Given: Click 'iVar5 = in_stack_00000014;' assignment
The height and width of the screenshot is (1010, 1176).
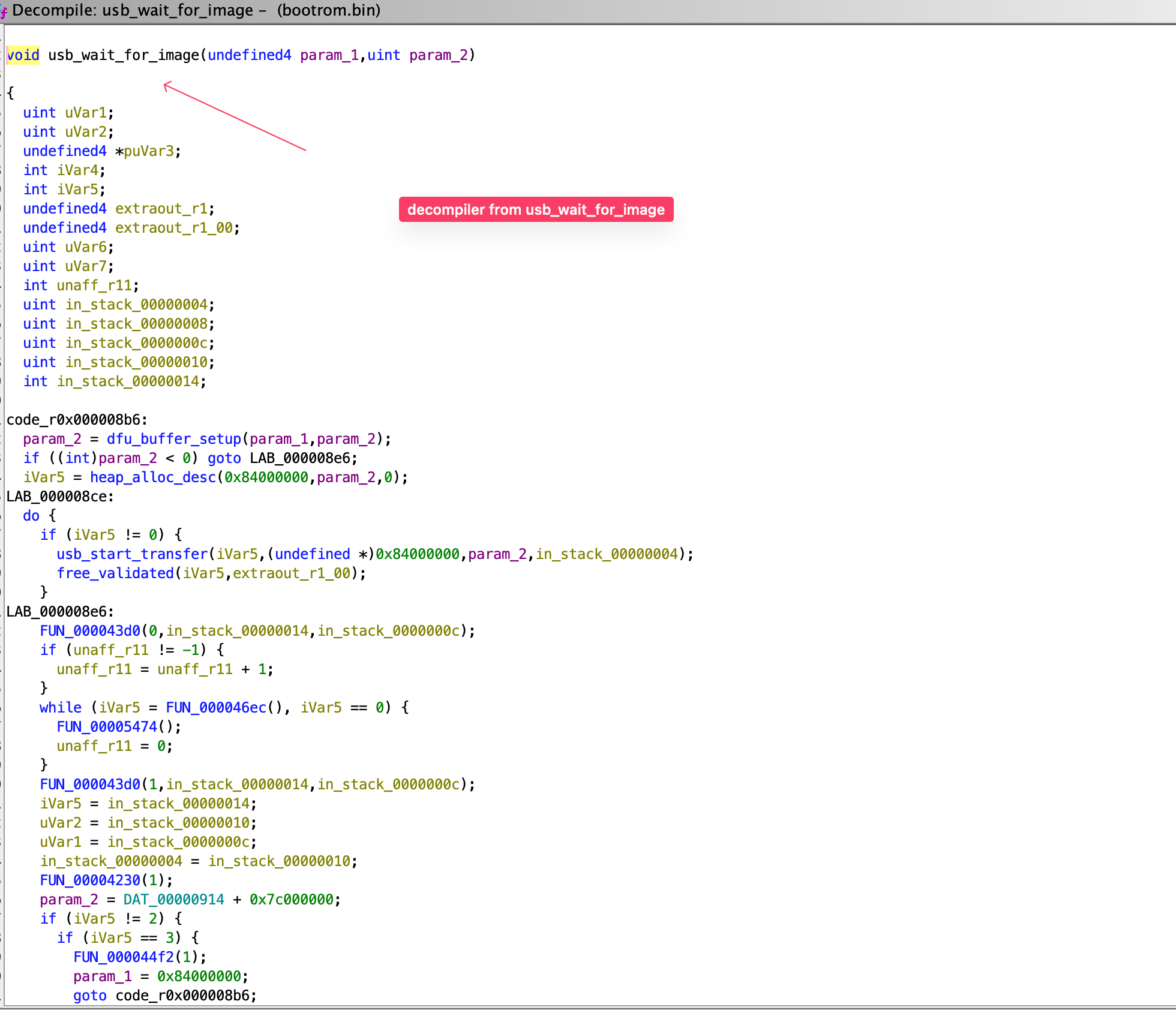Looking at the screenshot, I should tap(148, 804).
